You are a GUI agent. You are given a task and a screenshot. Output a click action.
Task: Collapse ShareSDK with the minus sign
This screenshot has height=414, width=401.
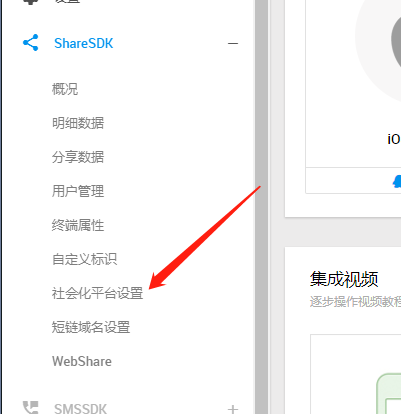pos(233,43)
